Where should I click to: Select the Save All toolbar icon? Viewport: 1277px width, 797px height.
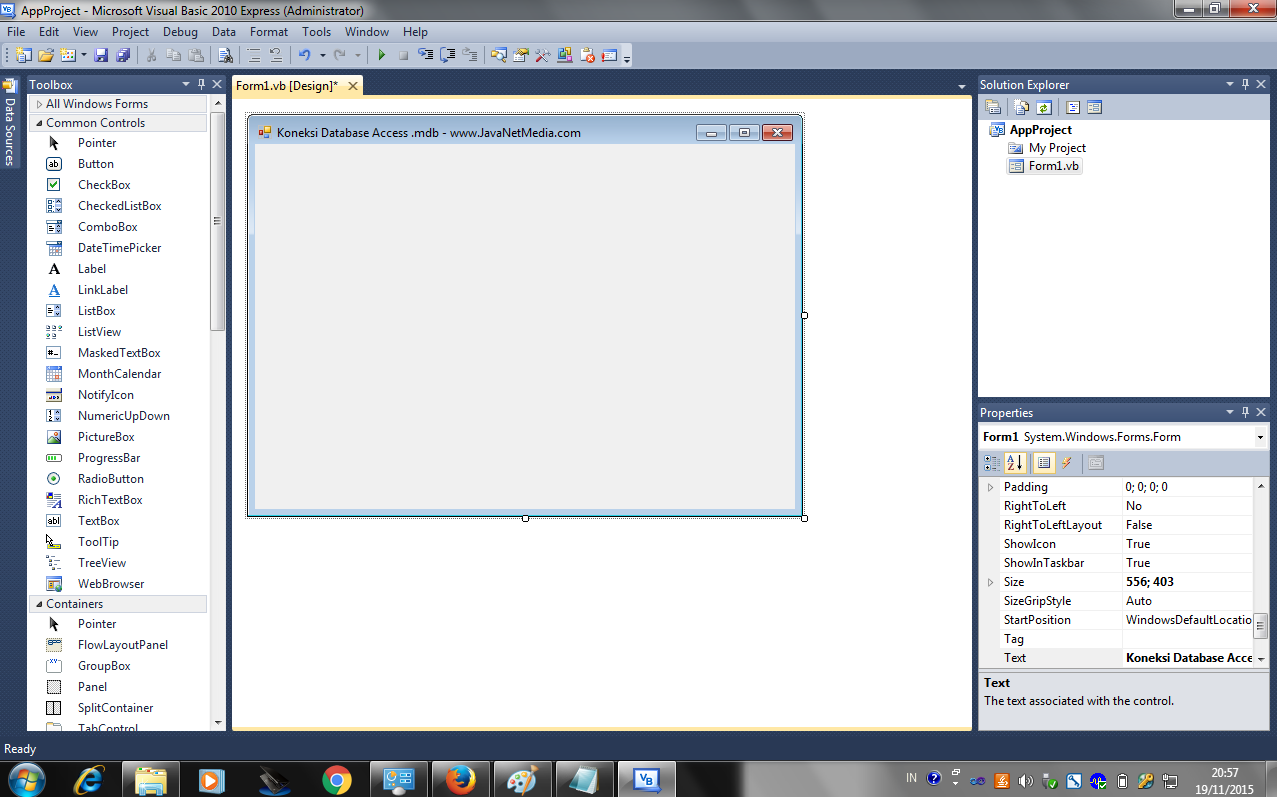(x=124, y=55)
